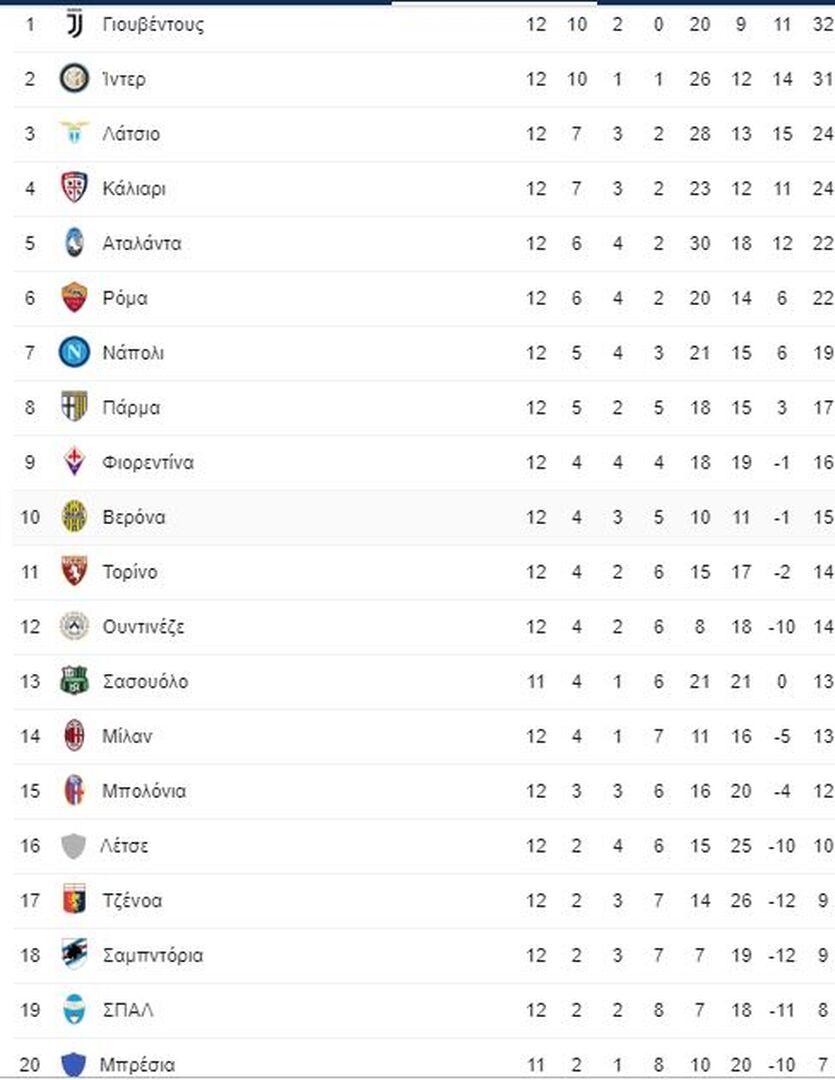835x1080 pixels.
Task: Click the Τορίνο team name
Action: [x=130, y=572]
